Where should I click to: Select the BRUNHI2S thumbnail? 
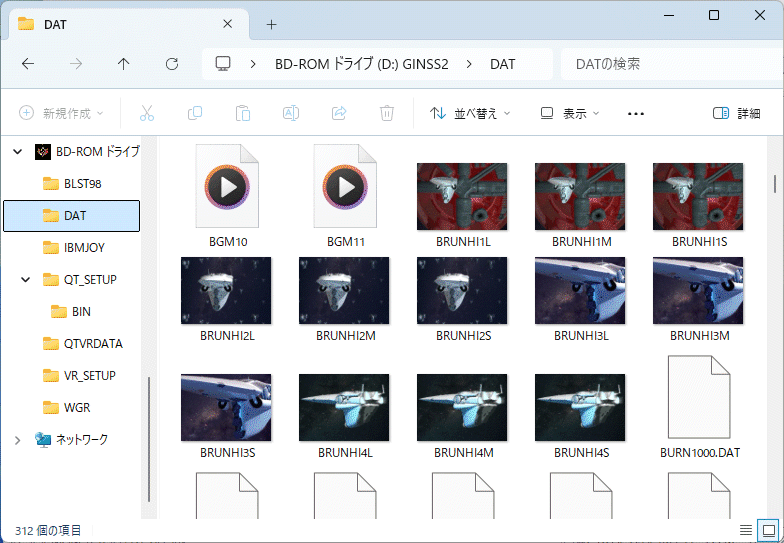tap(462, 290)
